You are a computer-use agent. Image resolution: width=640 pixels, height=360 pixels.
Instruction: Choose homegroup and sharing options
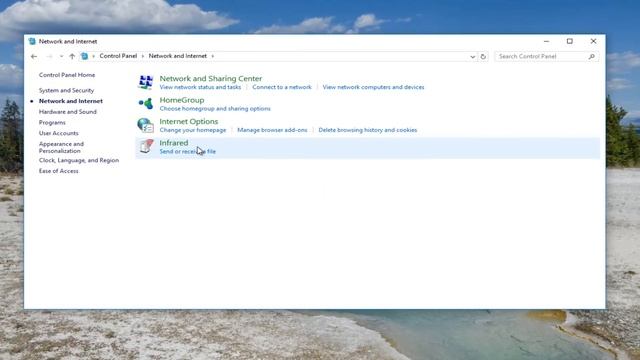point(215,109)
